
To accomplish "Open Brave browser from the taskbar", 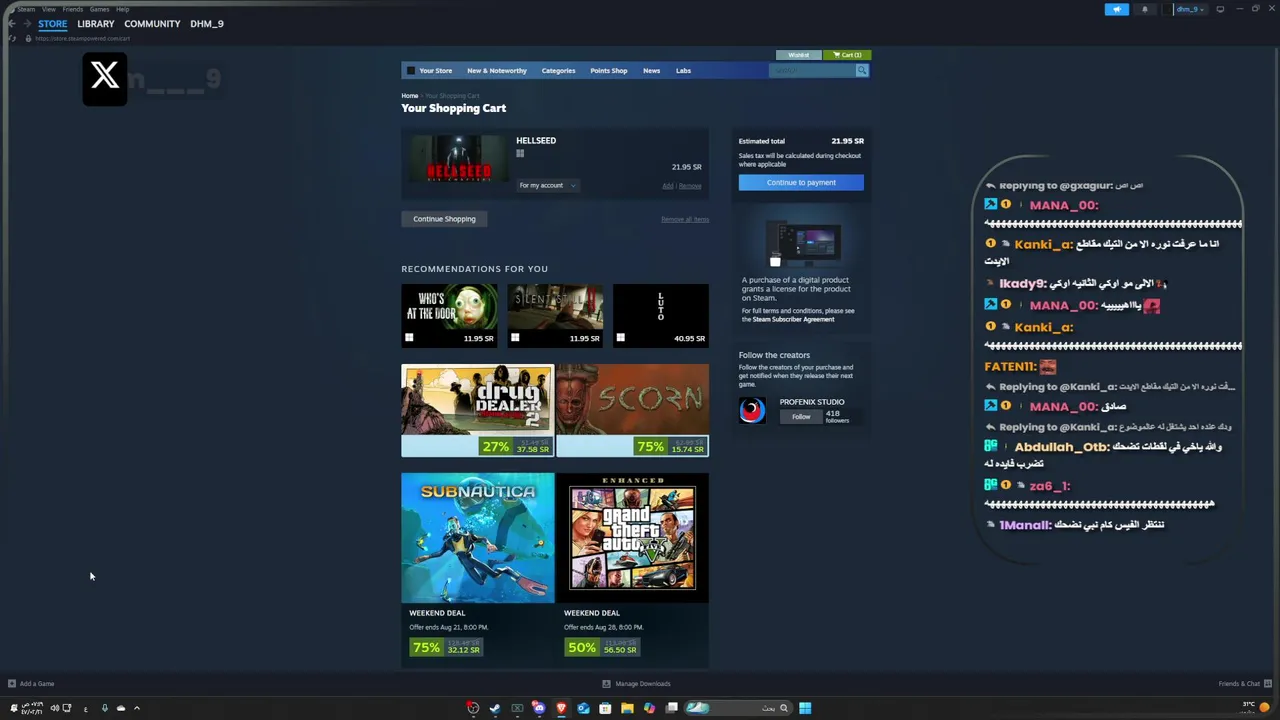I will 561,708.
